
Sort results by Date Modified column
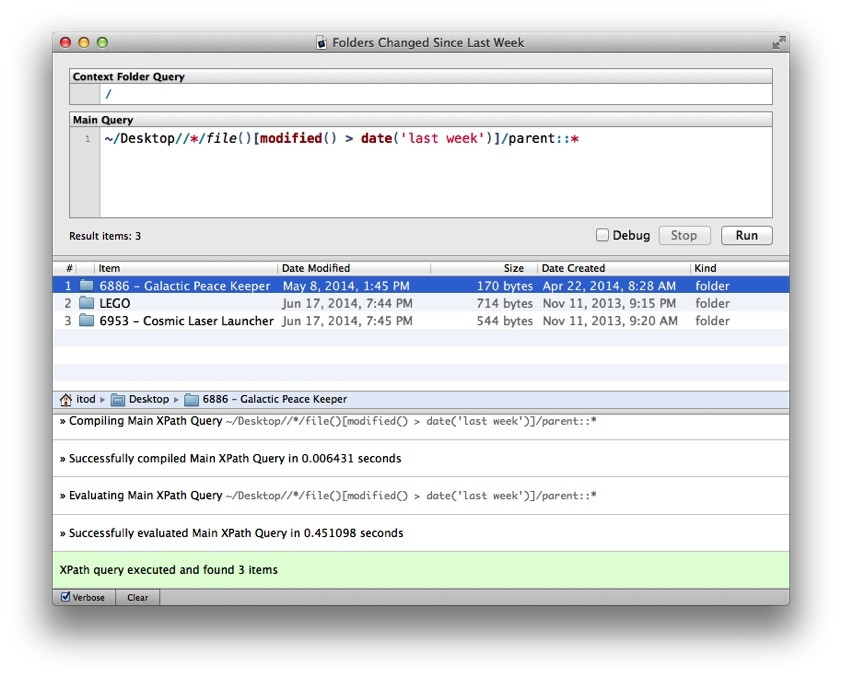coord(354,268)
